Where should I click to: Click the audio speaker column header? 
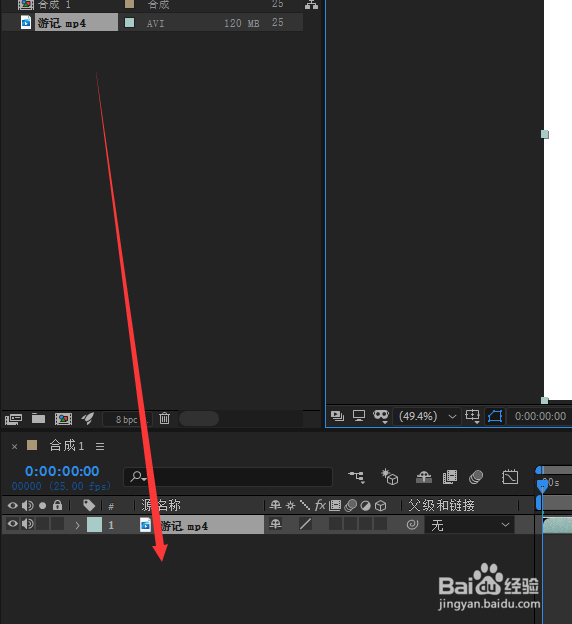pos(27,505)
